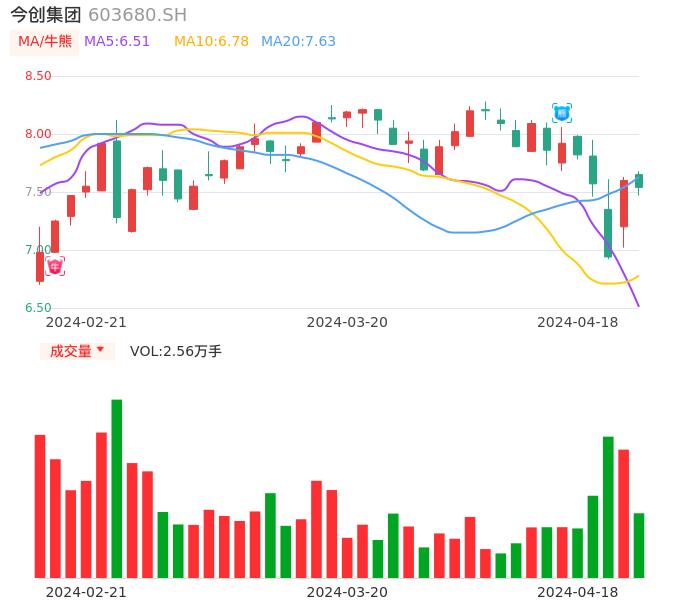Click the blue marker icon above the candles
This screenshot has width=686, height=606.
tap(562, 113)
